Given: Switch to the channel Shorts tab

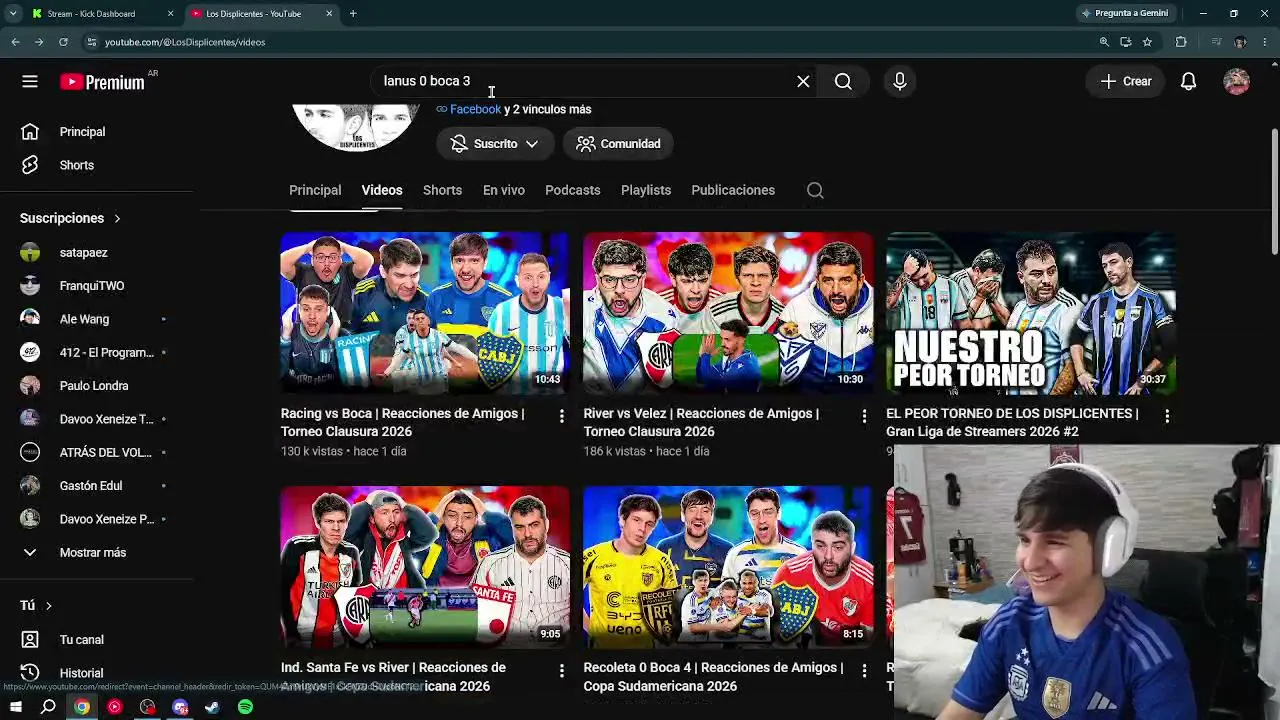Looking at the screenshot, I should tap(442, 190).
